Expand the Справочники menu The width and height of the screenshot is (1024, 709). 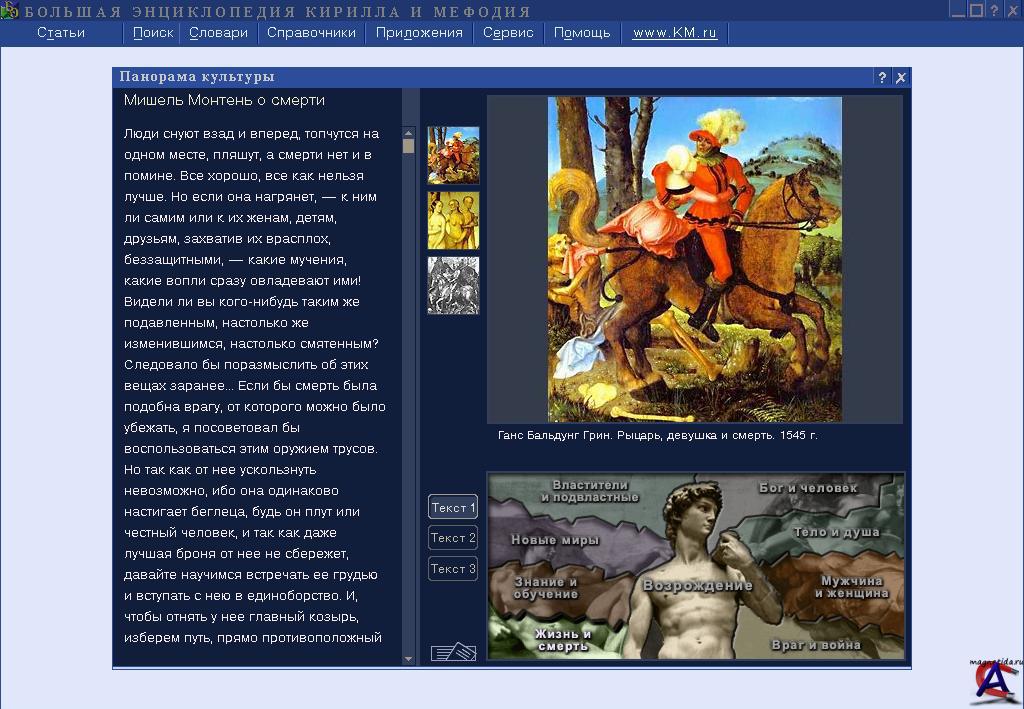(311, 33)
